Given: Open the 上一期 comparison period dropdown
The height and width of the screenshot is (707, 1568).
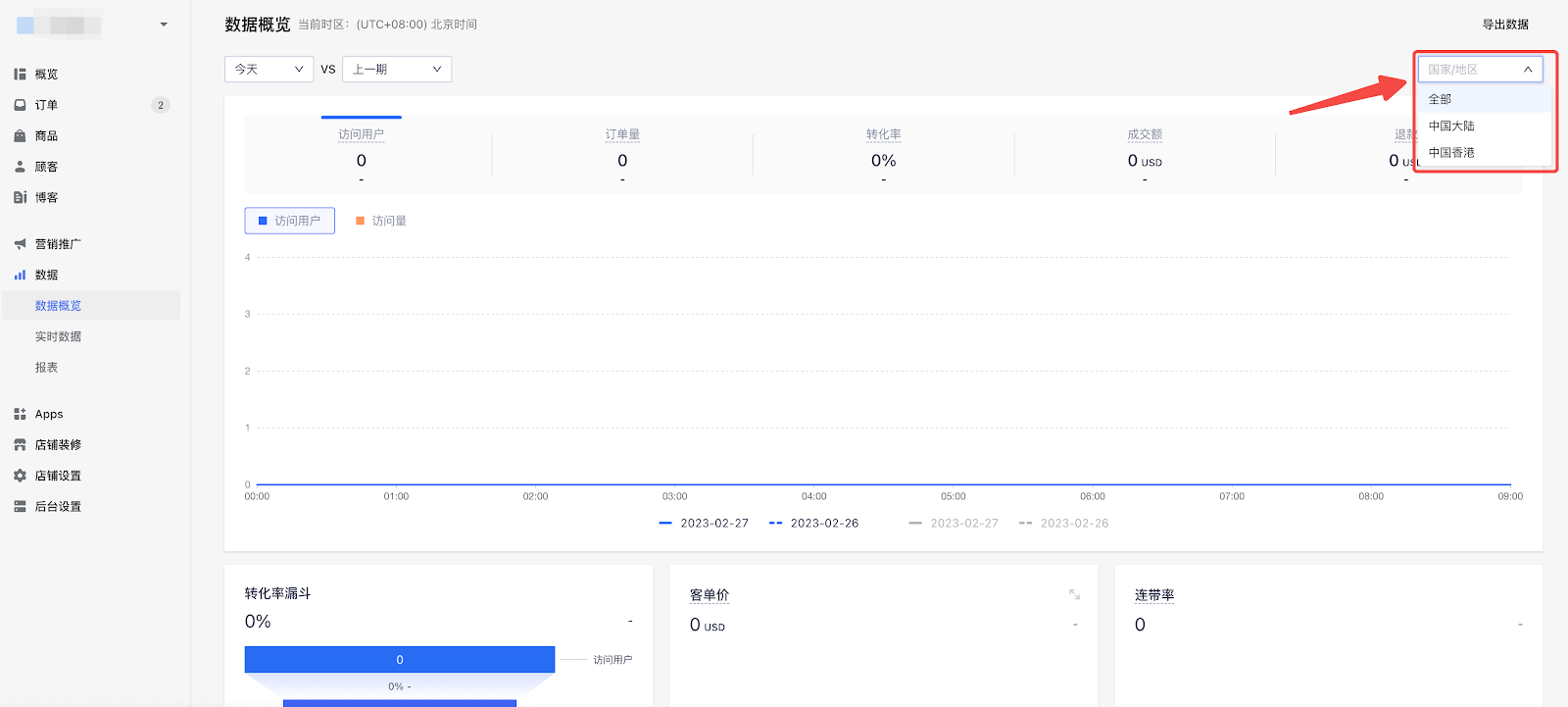Looking at the screenshot, I should pos(397,69).
